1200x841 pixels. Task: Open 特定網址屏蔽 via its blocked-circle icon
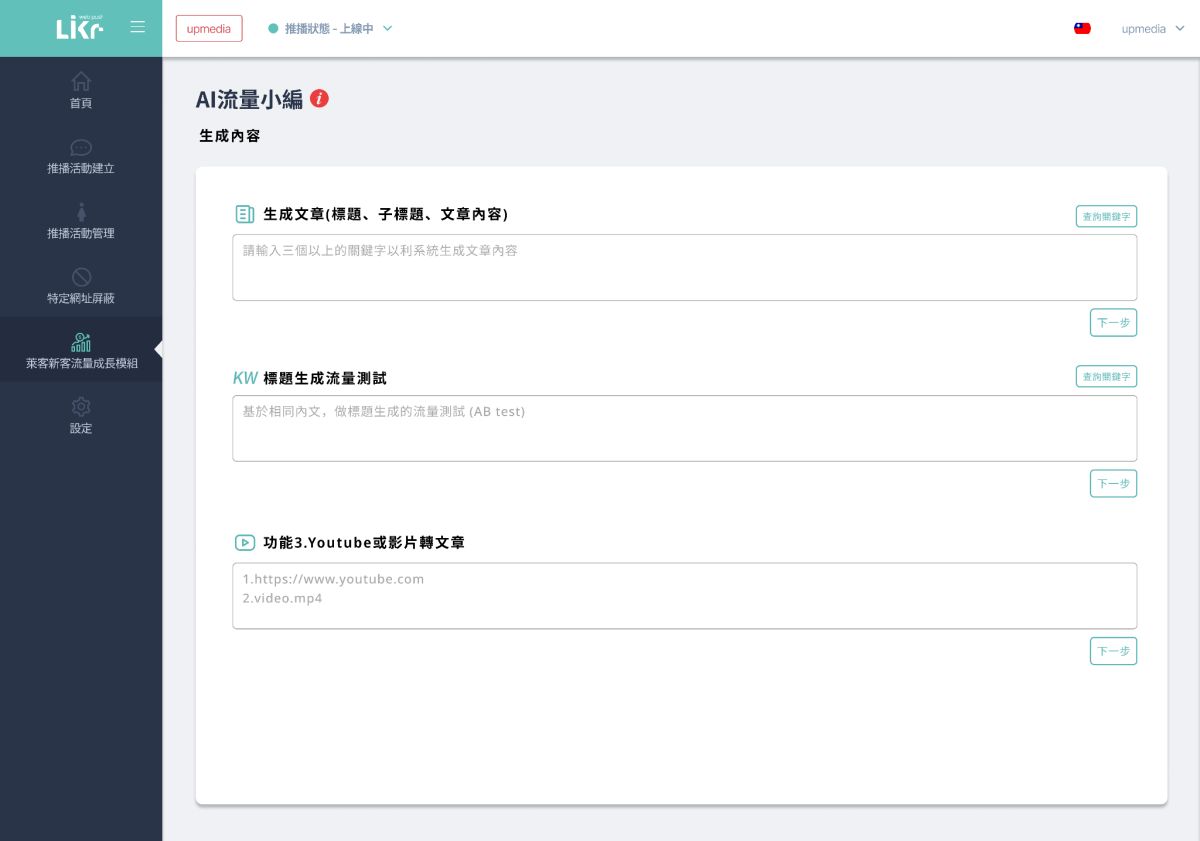tap(80, 277)
